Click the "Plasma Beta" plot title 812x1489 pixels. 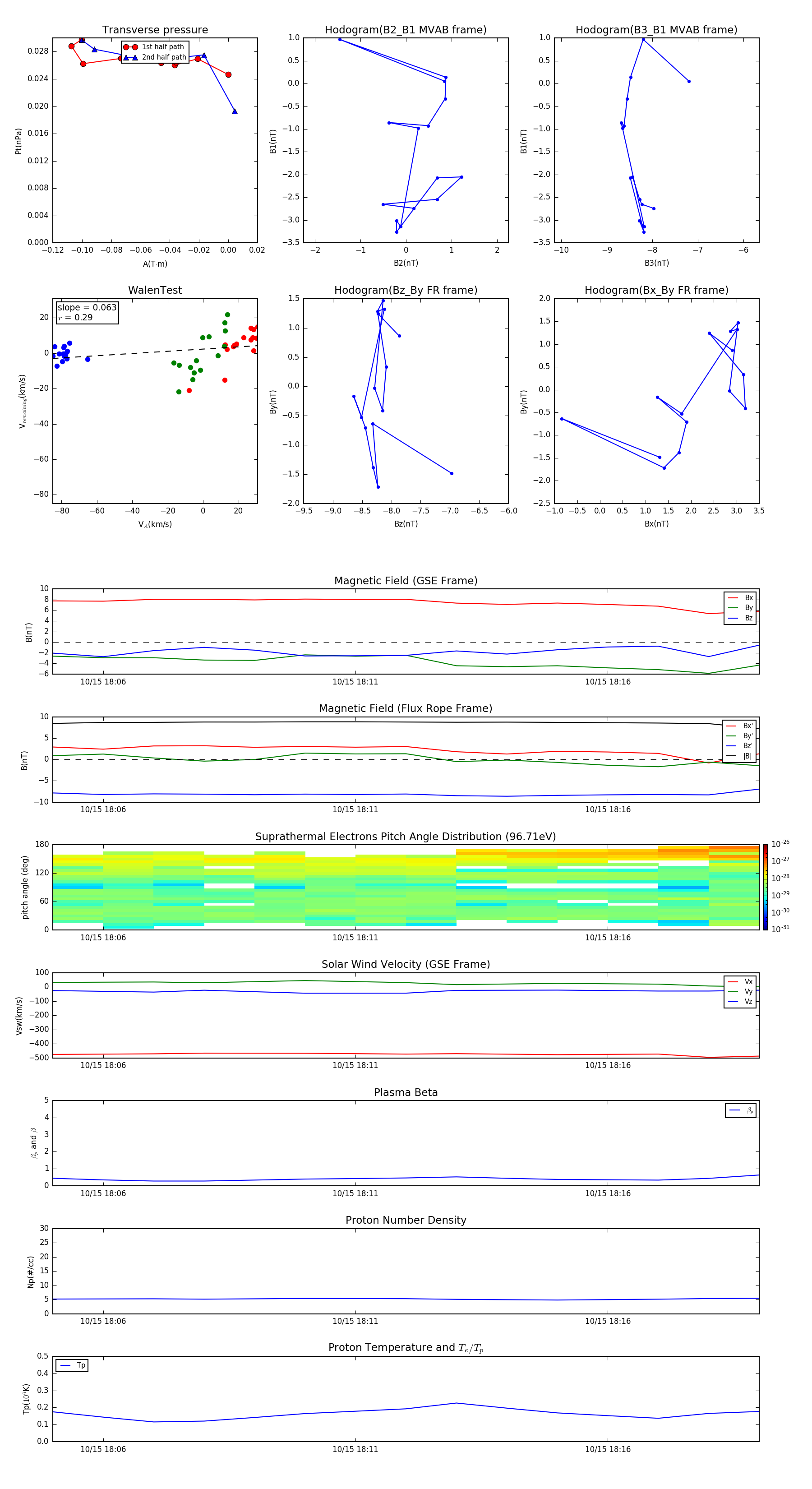coord(406,1093)
